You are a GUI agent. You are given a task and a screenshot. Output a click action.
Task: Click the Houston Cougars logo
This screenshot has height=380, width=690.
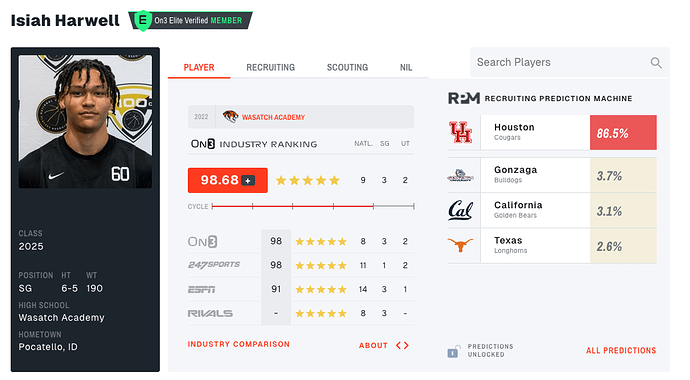coord(460,132)
